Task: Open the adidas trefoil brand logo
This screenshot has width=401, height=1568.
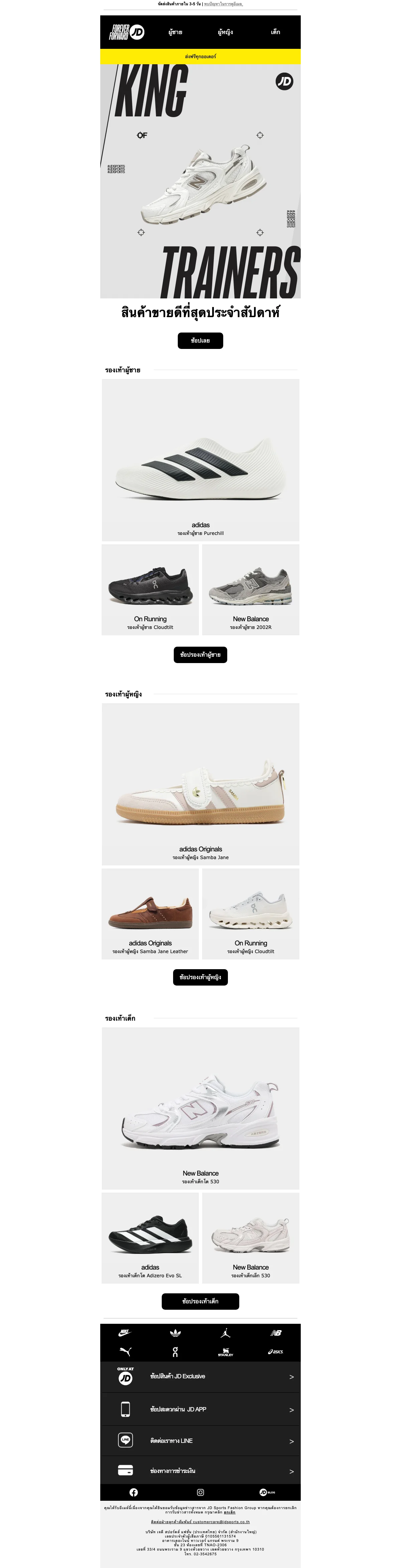Action: tap(175, 1332)
